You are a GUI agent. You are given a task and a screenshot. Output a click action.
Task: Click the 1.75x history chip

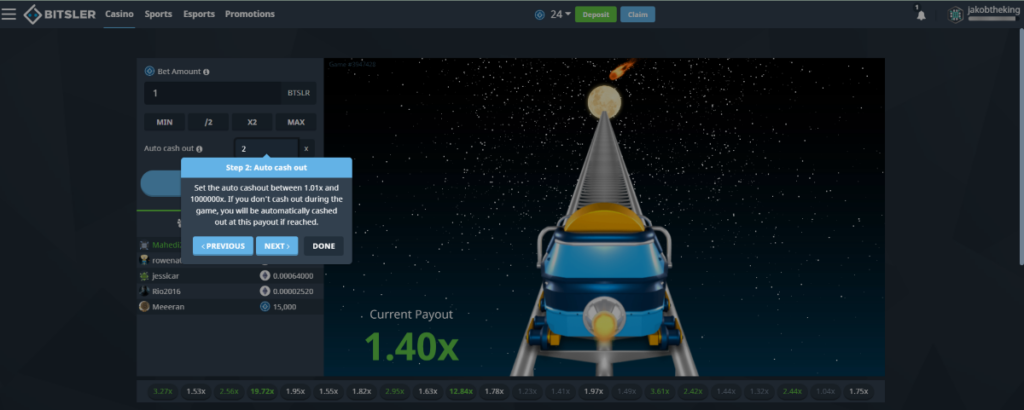(858, 392)
